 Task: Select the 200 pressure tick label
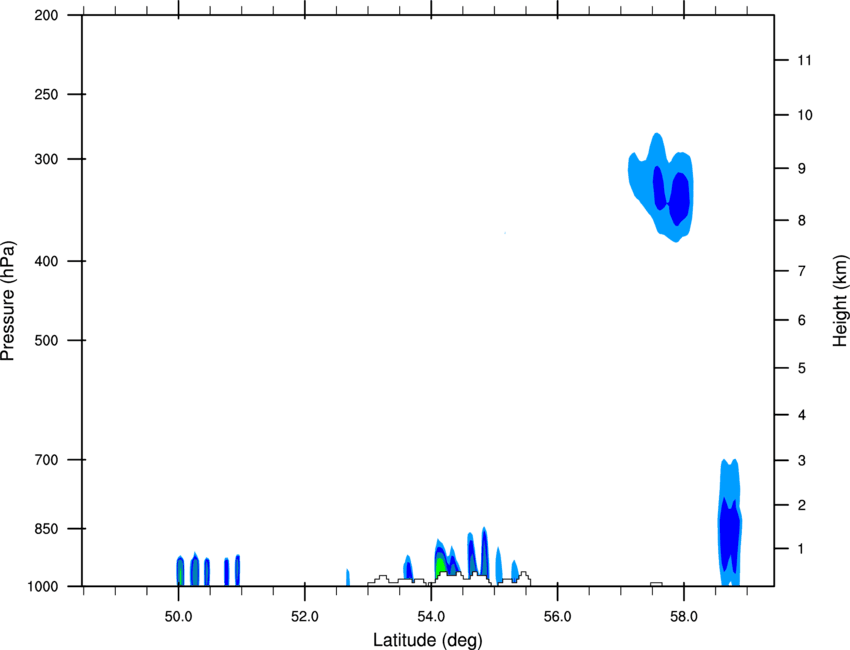[x=46, y=15]
